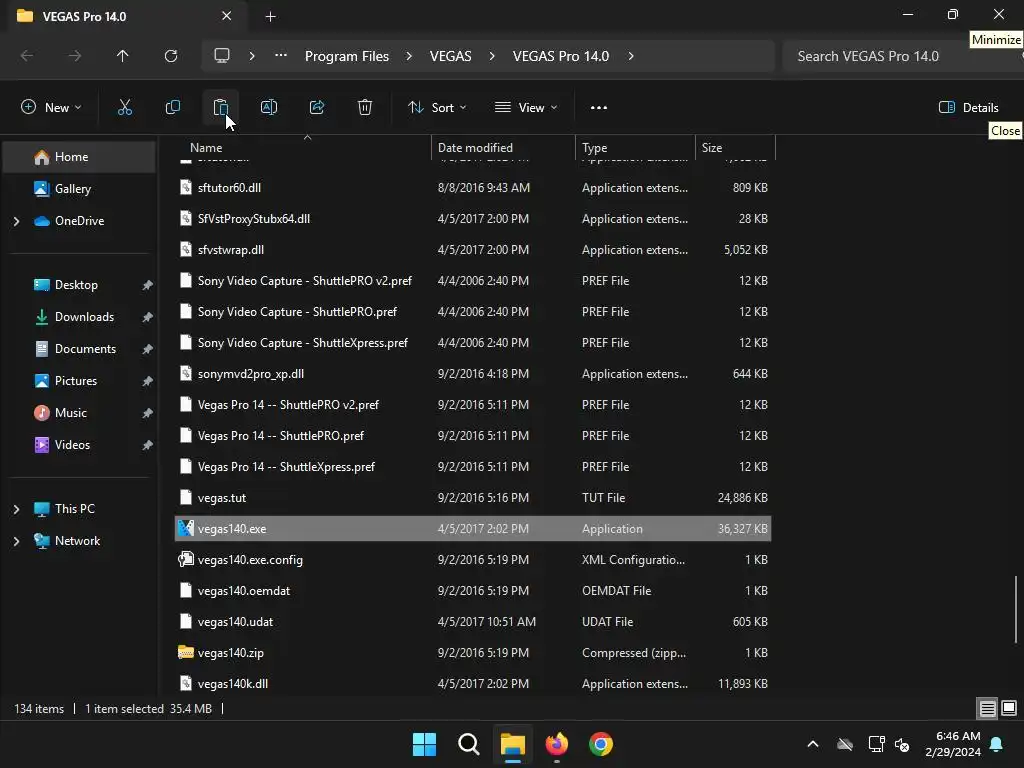Screen dimensions: 1024x768
Task: Expand the This PC tree node
Action: 16,509
